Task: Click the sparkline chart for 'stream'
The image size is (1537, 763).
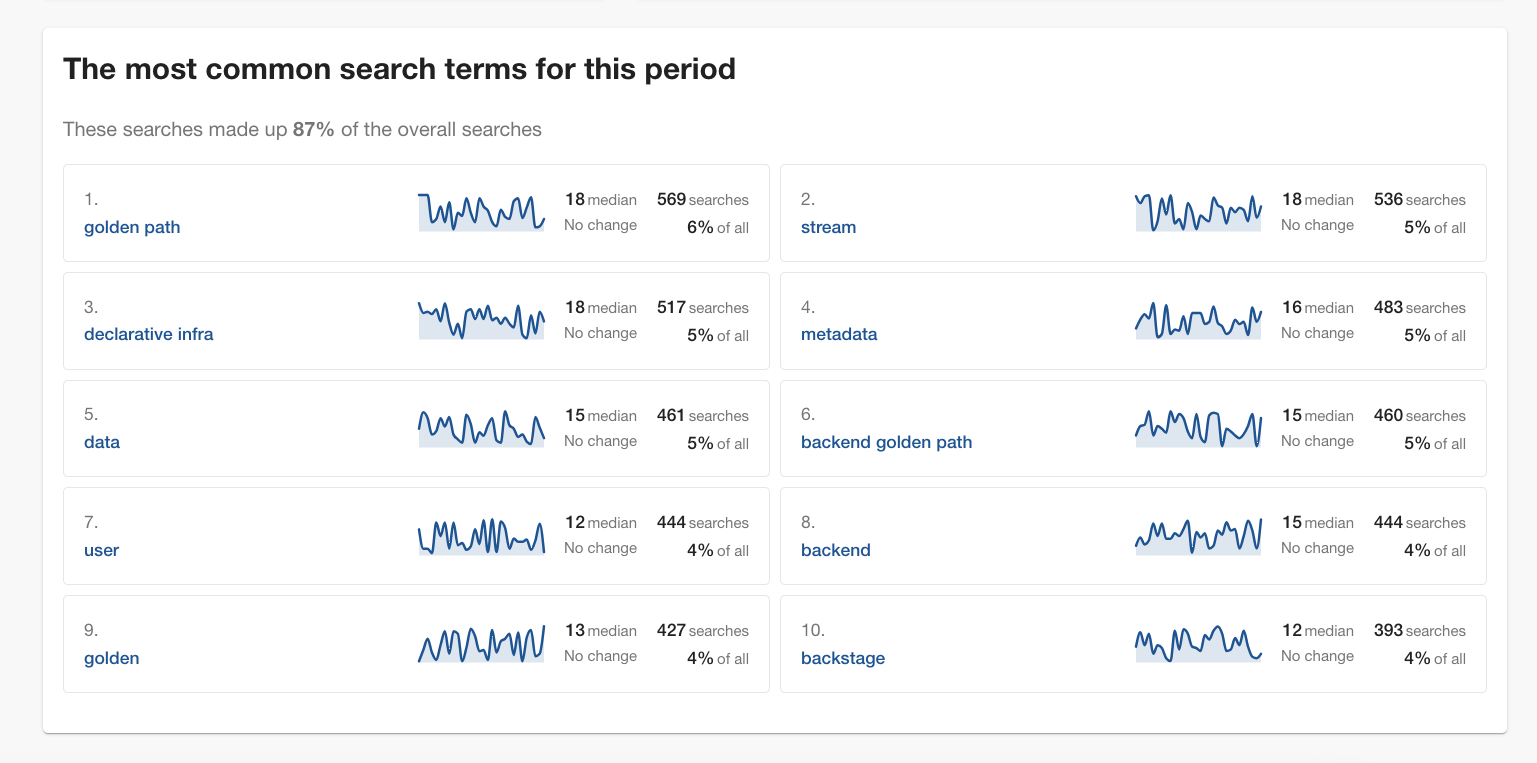Action: pos(1198,212)
